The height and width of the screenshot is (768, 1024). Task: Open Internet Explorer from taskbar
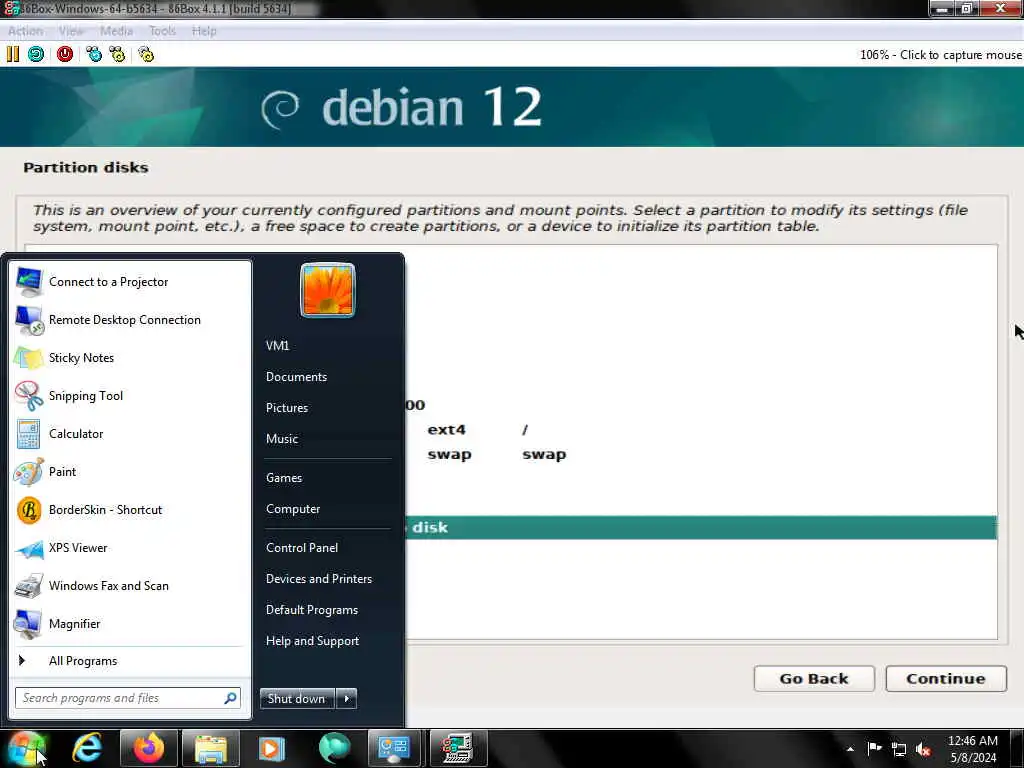[87, 748]
